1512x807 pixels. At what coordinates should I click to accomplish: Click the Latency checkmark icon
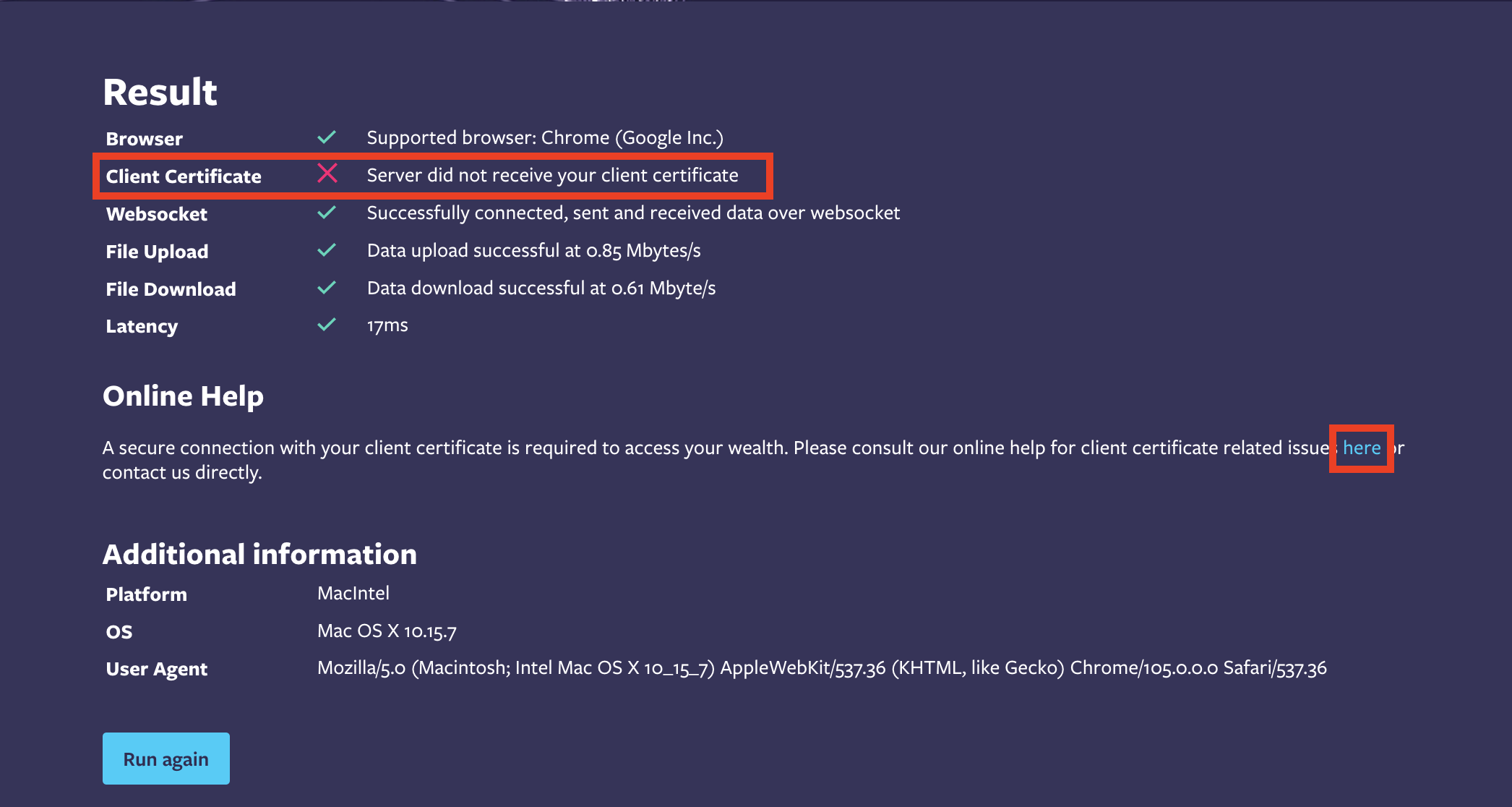pyautogui.click(x=327, y=324)
